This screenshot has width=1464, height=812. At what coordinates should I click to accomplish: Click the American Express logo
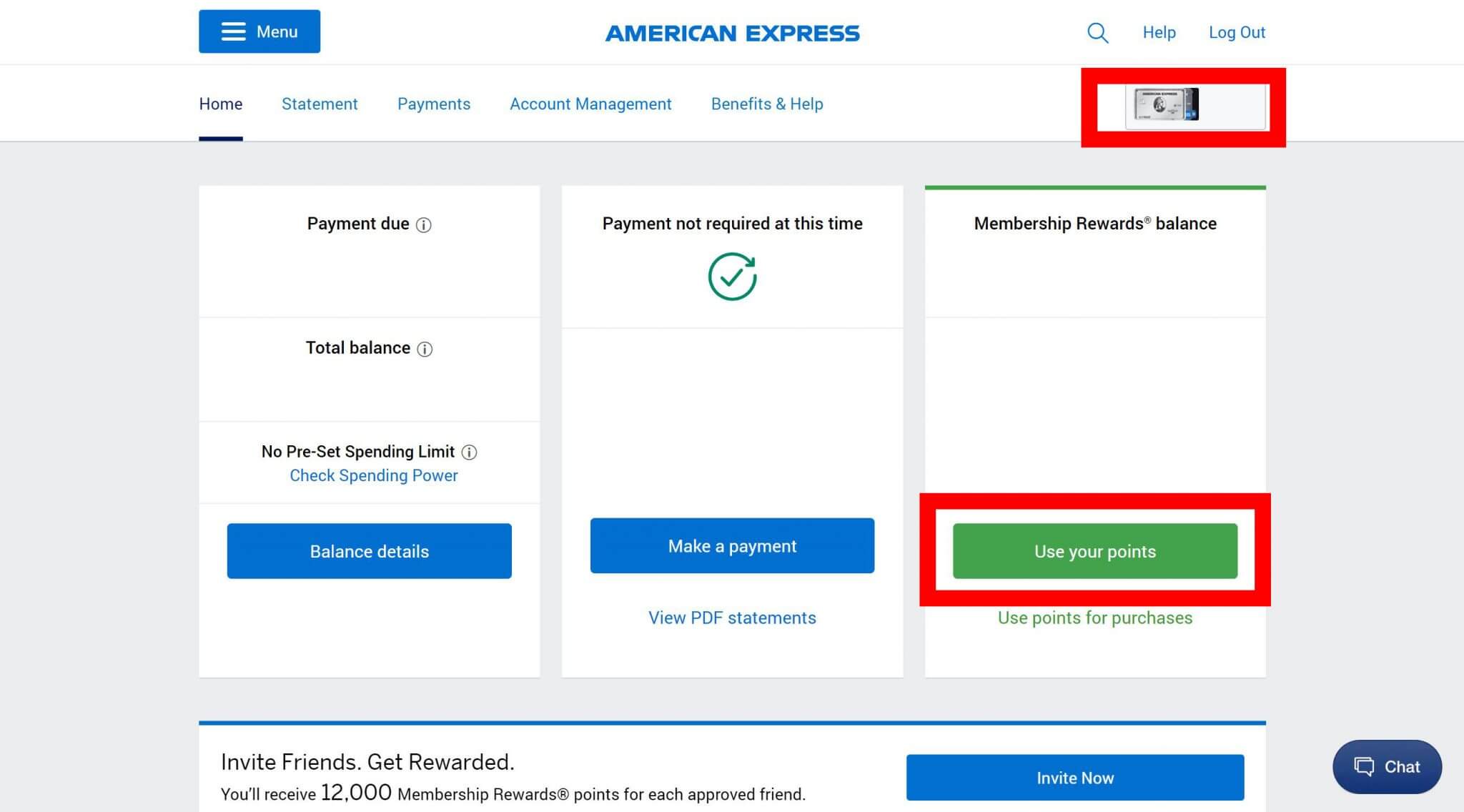pos(732,33)
